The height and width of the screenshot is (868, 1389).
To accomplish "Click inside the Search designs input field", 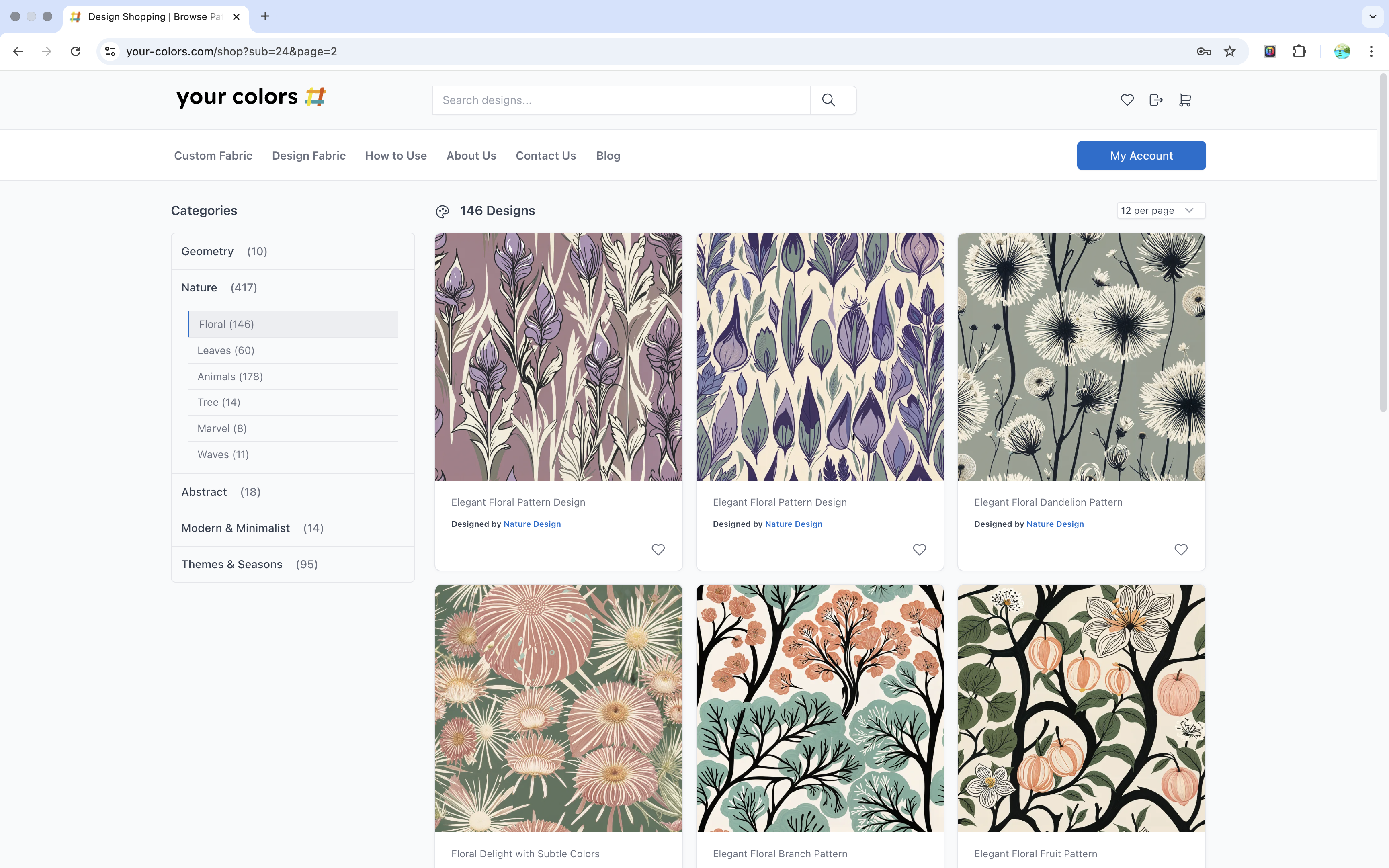I will point(620,100).
